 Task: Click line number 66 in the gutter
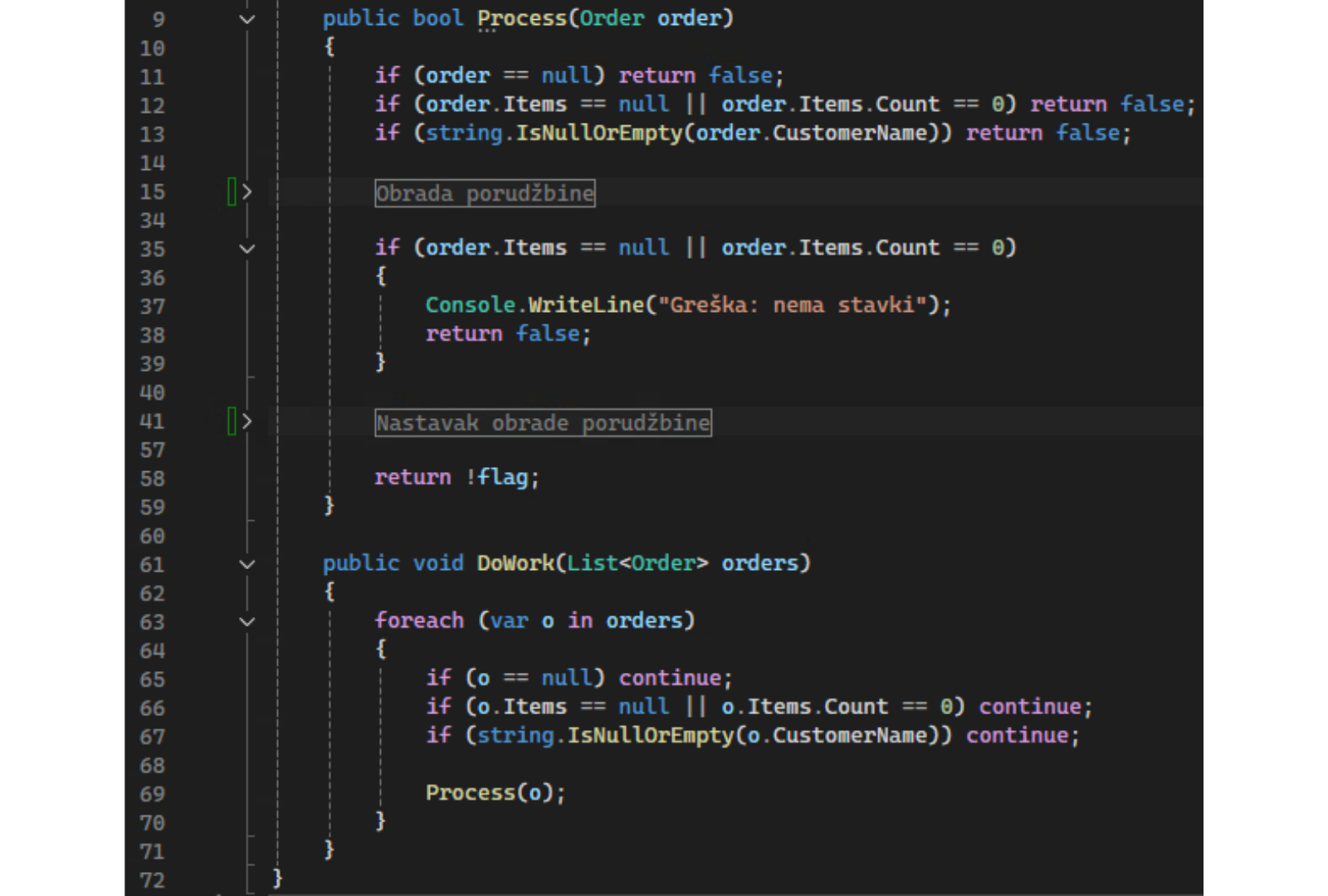pyautogui.click(x=152, y=709)
